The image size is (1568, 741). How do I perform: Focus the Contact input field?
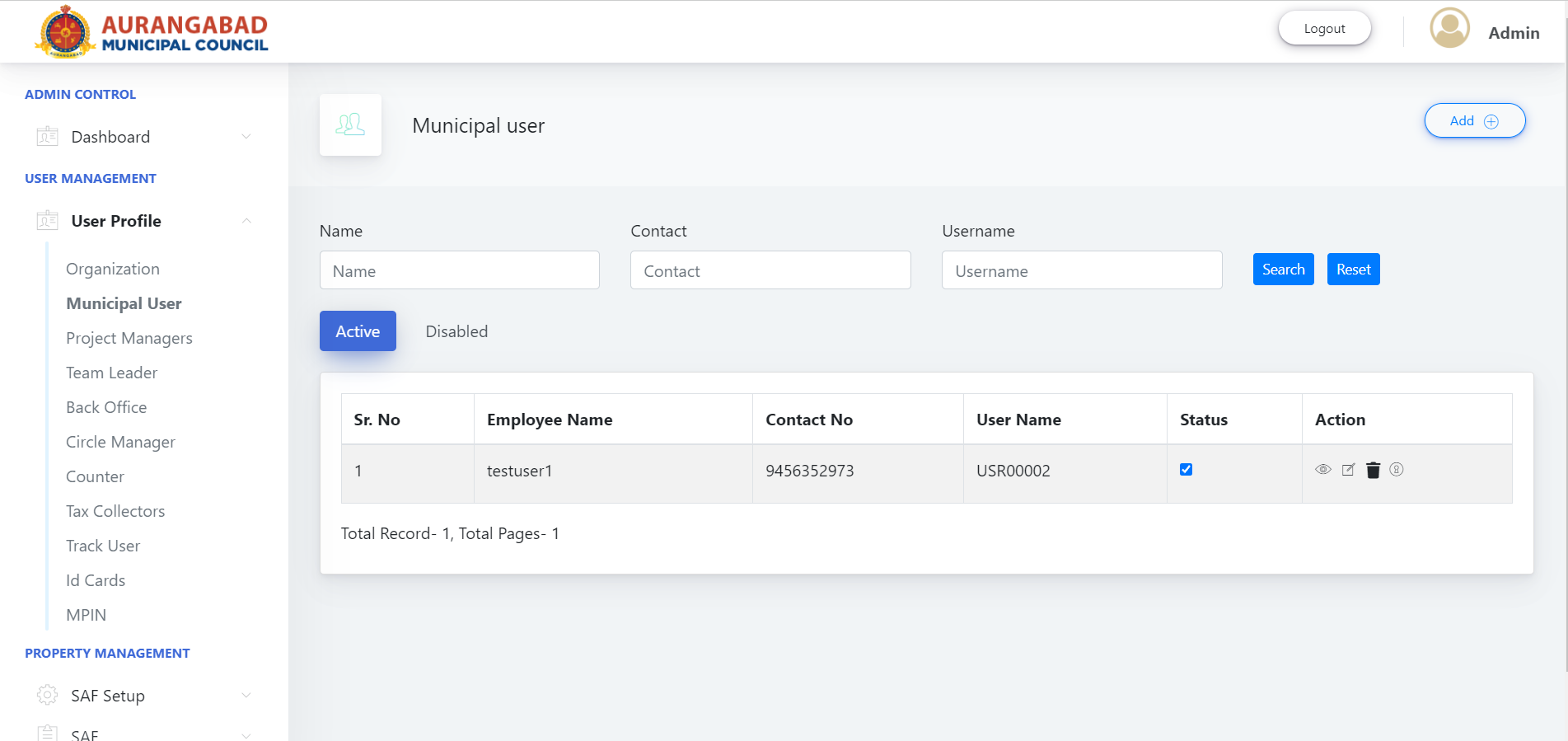pos(770,270)
